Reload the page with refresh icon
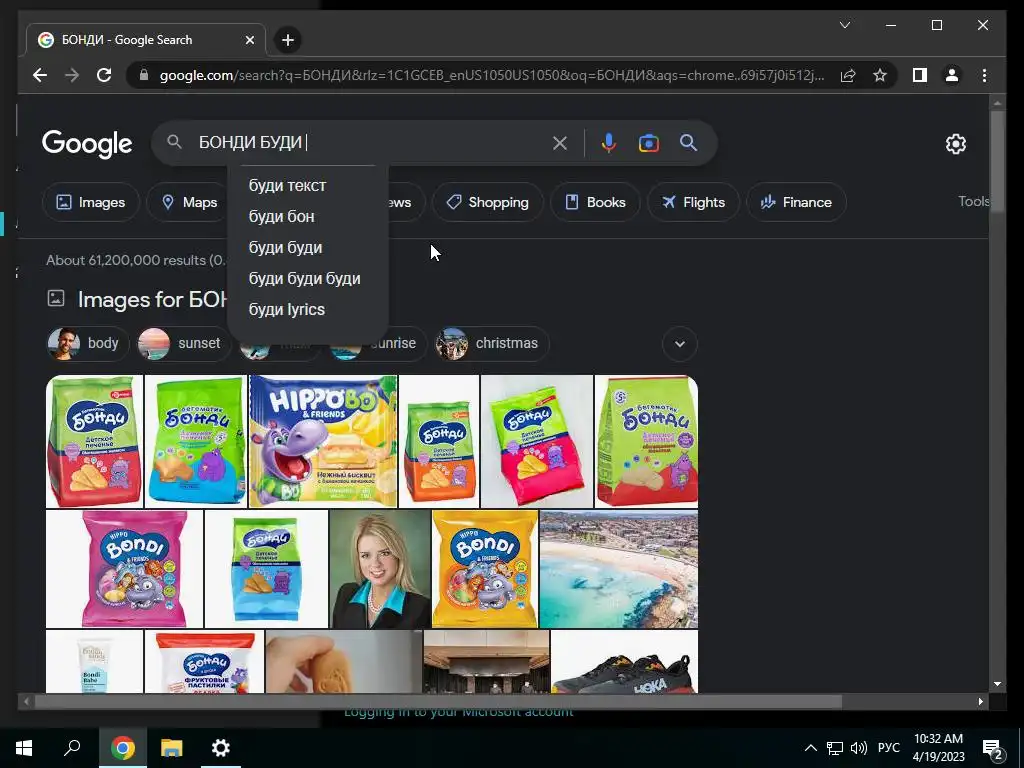This screenshot has height=768, width=1024. (104, 75)
